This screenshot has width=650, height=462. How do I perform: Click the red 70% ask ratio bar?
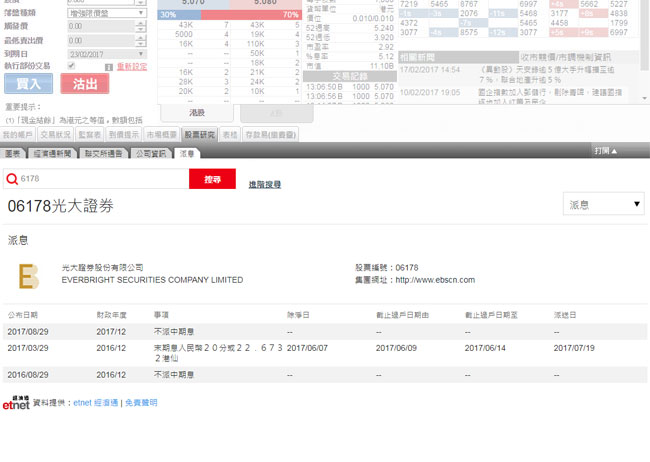click(251, 15)
